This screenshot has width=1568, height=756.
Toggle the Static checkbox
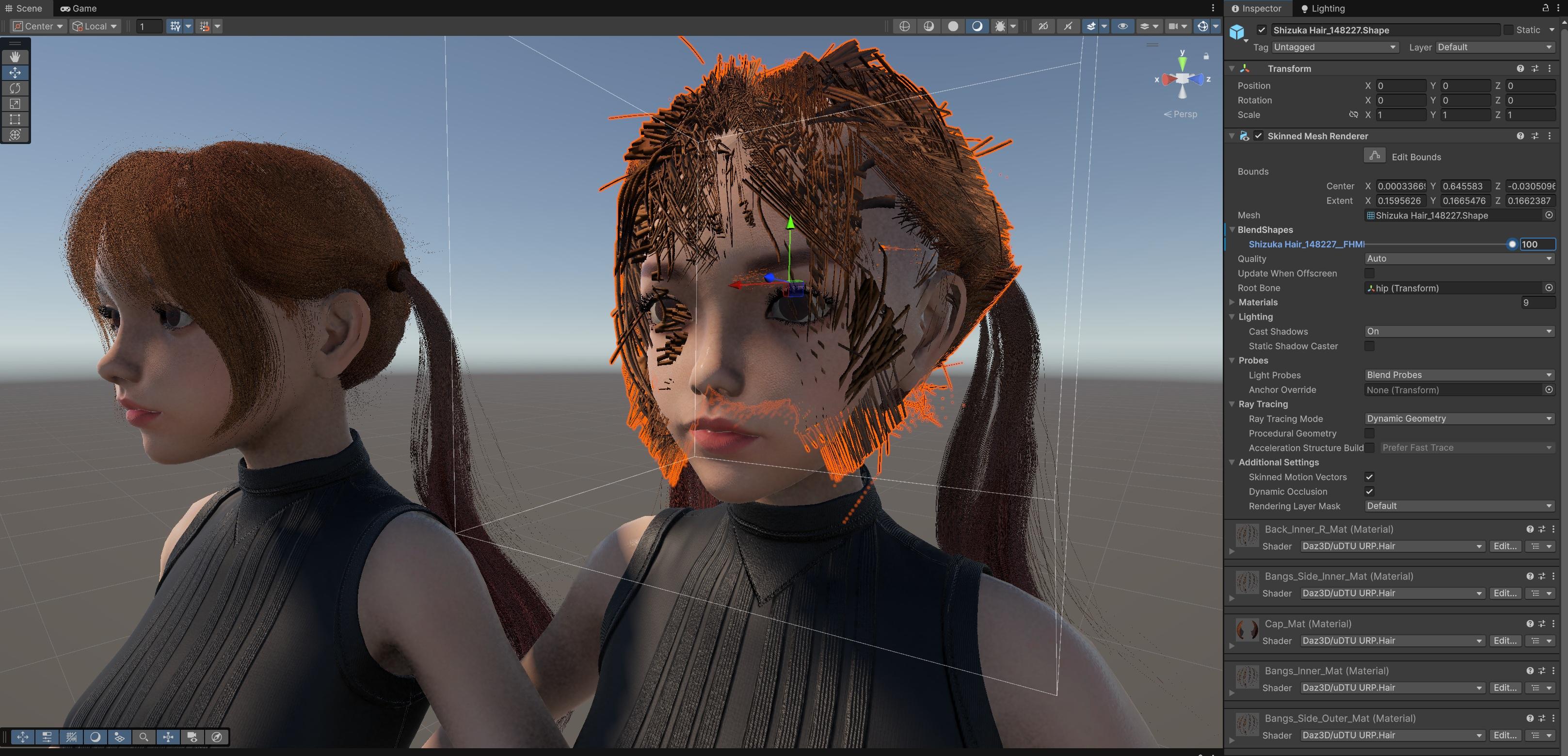(x=1508, y=30)
